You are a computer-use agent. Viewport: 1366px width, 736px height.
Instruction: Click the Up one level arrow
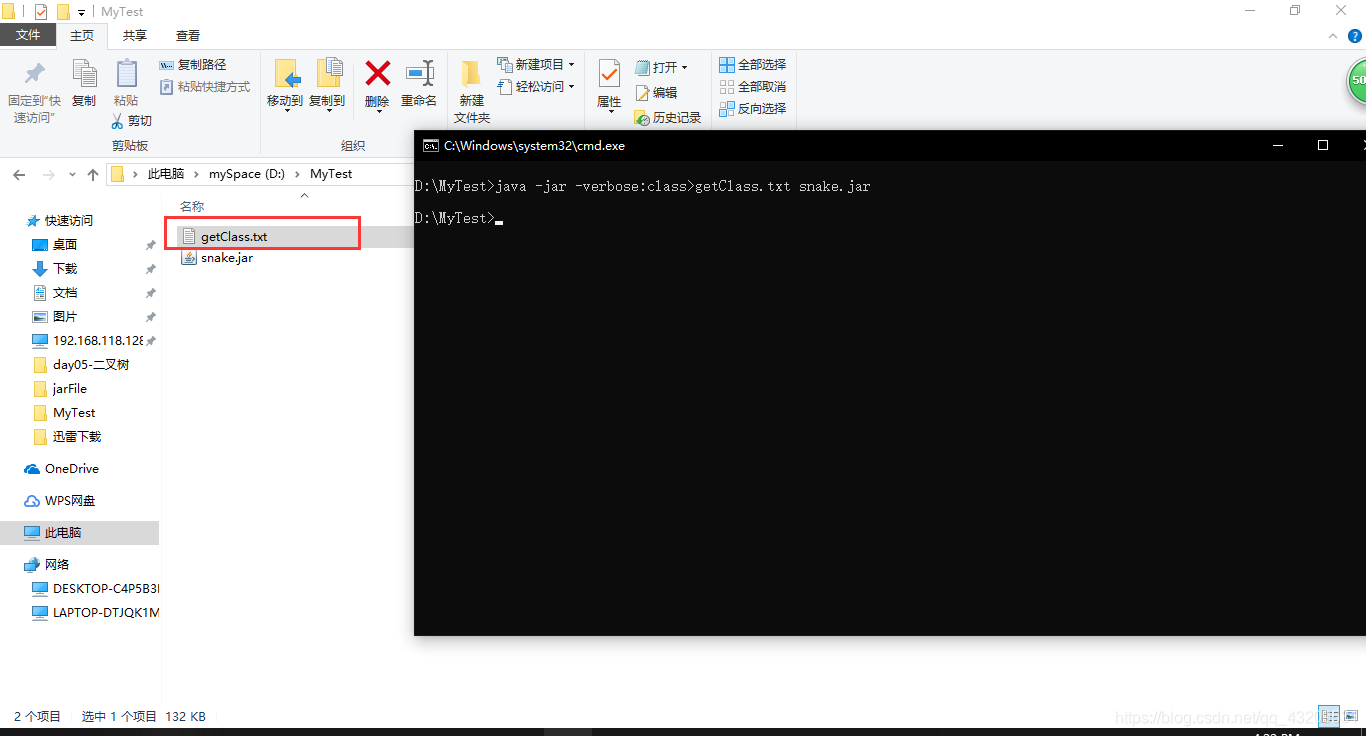pos(93,175)
